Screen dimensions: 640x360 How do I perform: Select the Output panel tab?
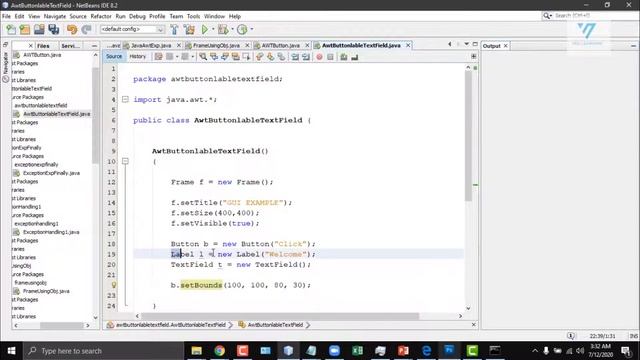point(491,46)
